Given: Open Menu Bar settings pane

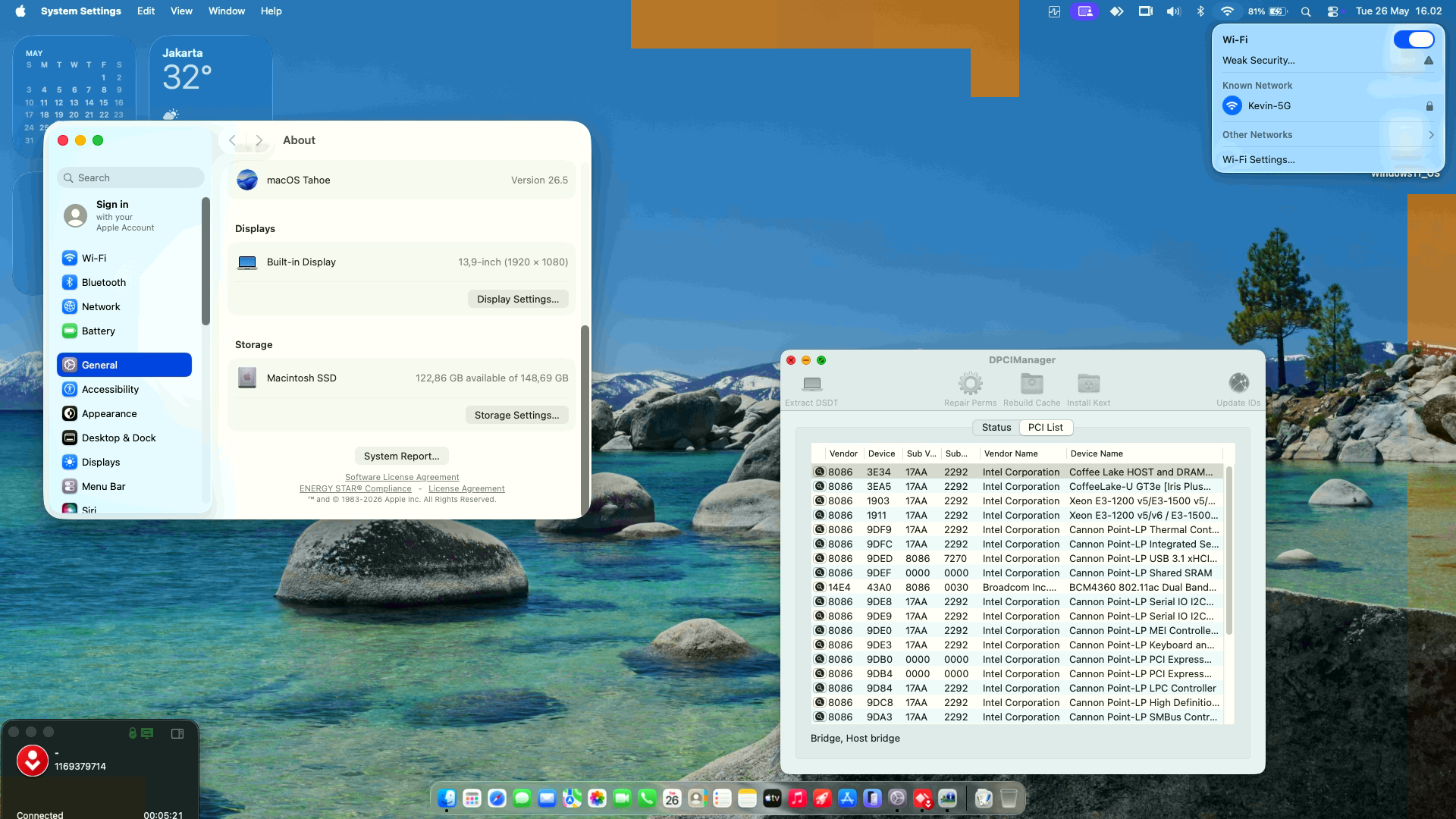Looking at the screenshot, I should [124, 486].
